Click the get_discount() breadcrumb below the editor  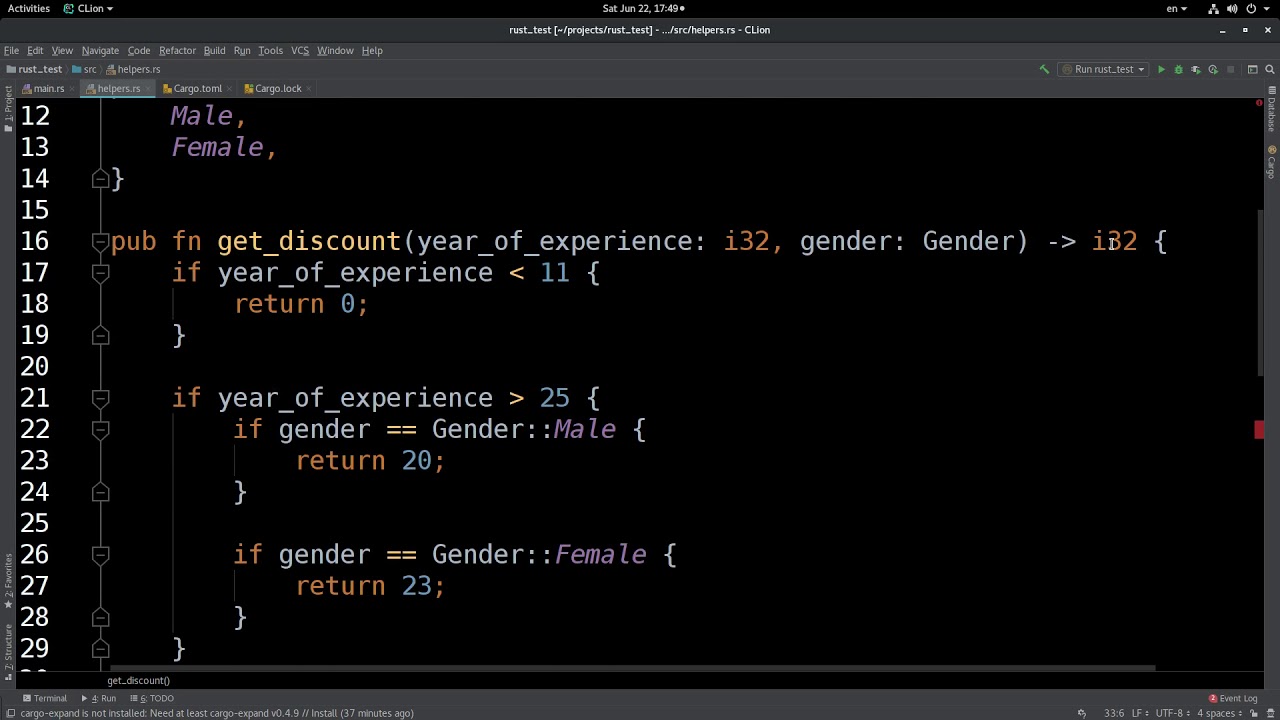tap(139, 680)
